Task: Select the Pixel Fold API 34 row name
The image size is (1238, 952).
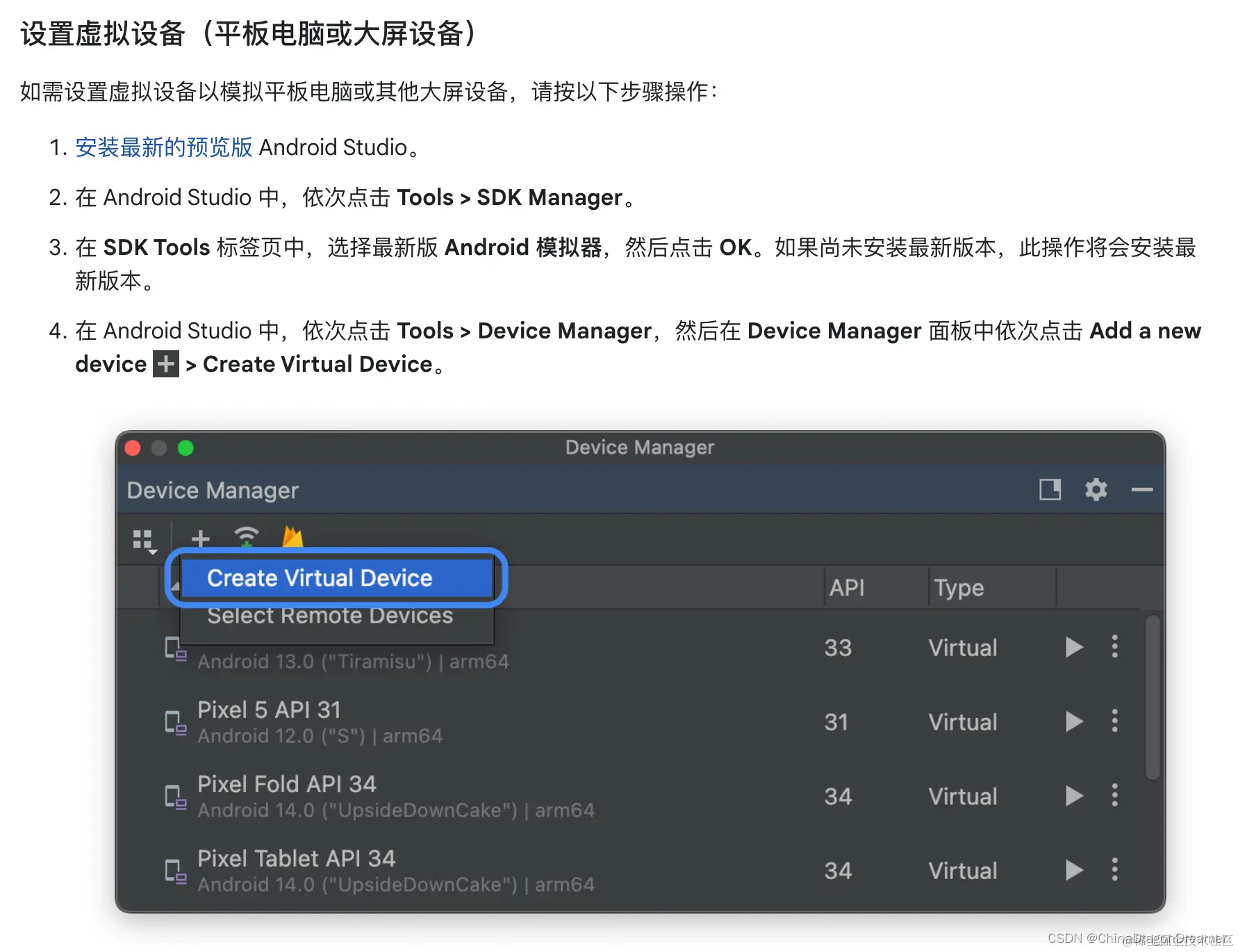Action: 286,784
